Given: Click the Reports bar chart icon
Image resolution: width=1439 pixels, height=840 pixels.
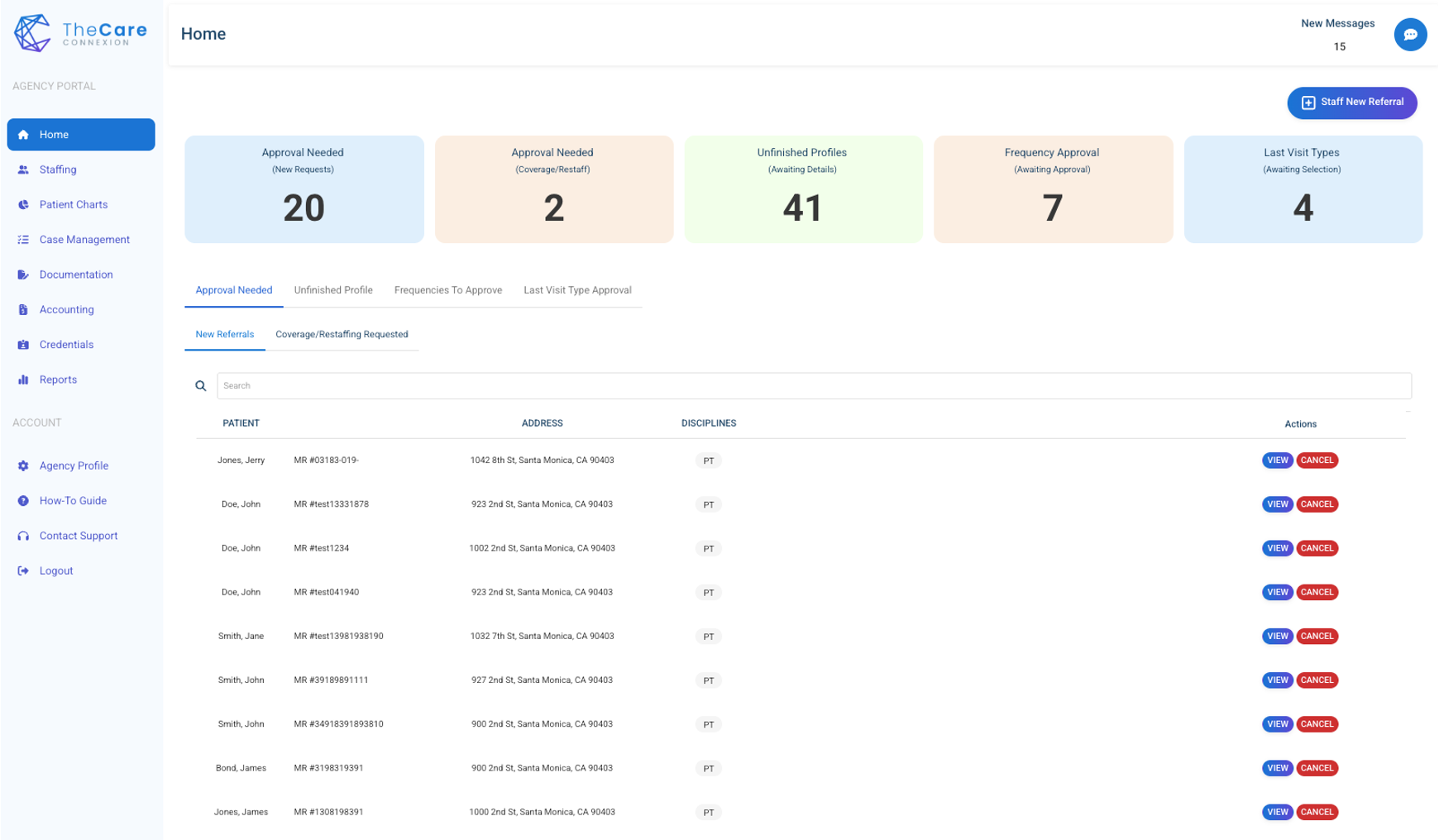Looking at the screenshot, I should [23, 379].
